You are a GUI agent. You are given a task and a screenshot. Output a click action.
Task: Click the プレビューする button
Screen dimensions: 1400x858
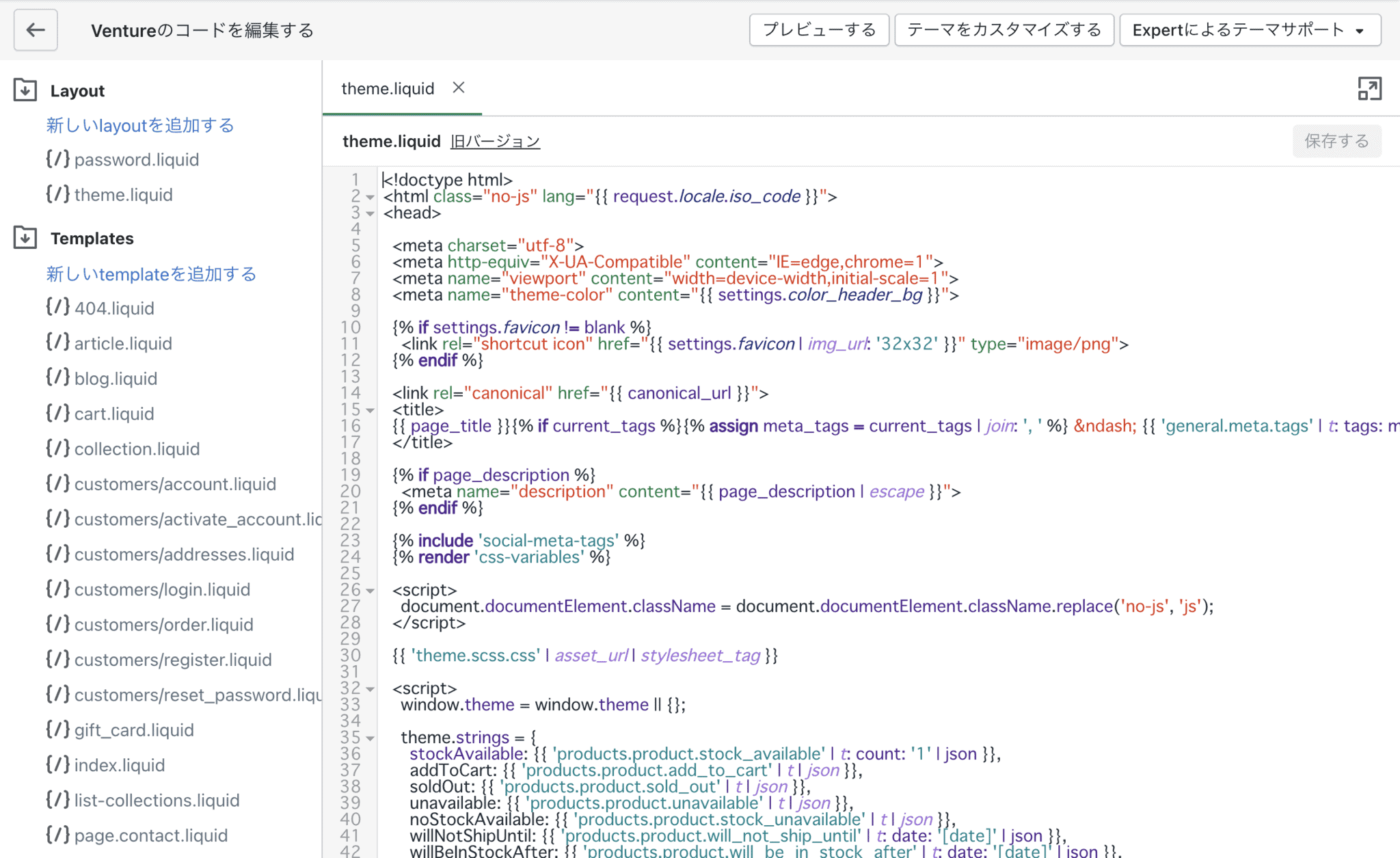pyautogui.click(x=819, y=30)
